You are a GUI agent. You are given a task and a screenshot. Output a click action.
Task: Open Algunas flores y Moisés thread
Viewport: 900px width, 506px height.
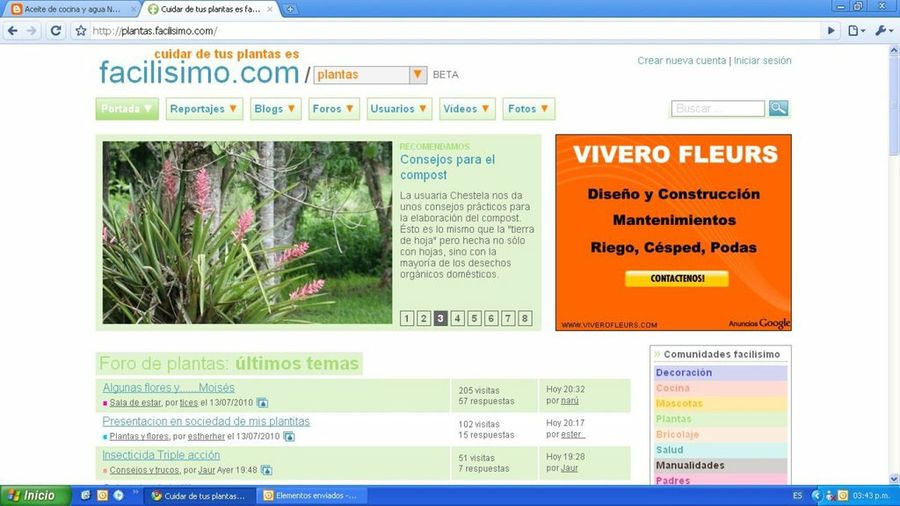pyautogui.click(x=168, y=388)
